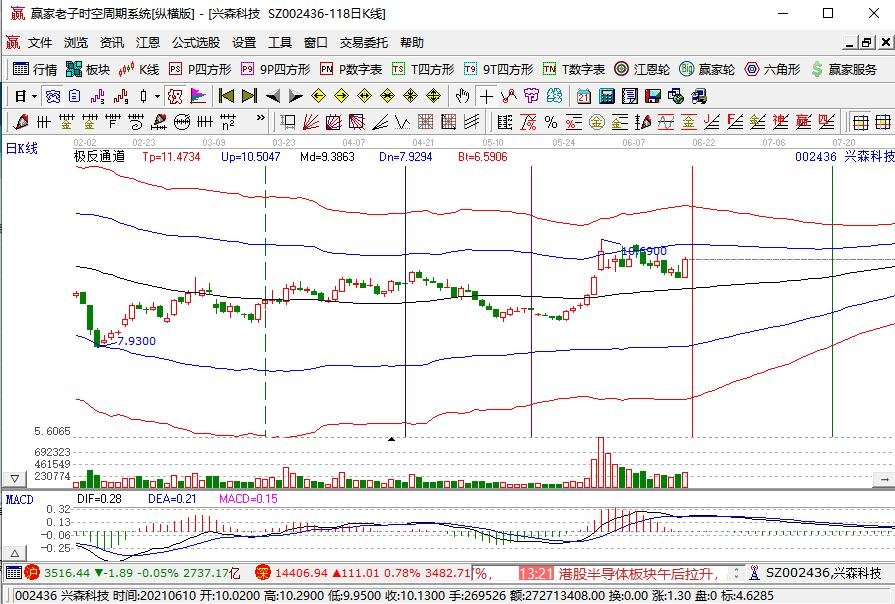Viewport: 895px width, 604px height.
Task: Select the hand pan tool
Action: (x=463, y=96)
